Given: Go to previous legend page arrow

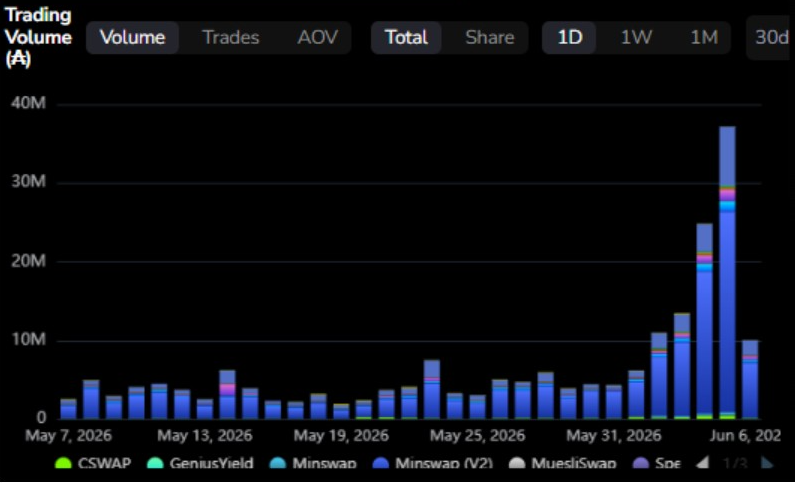Looking at the screenshot, I should [702, 462].
